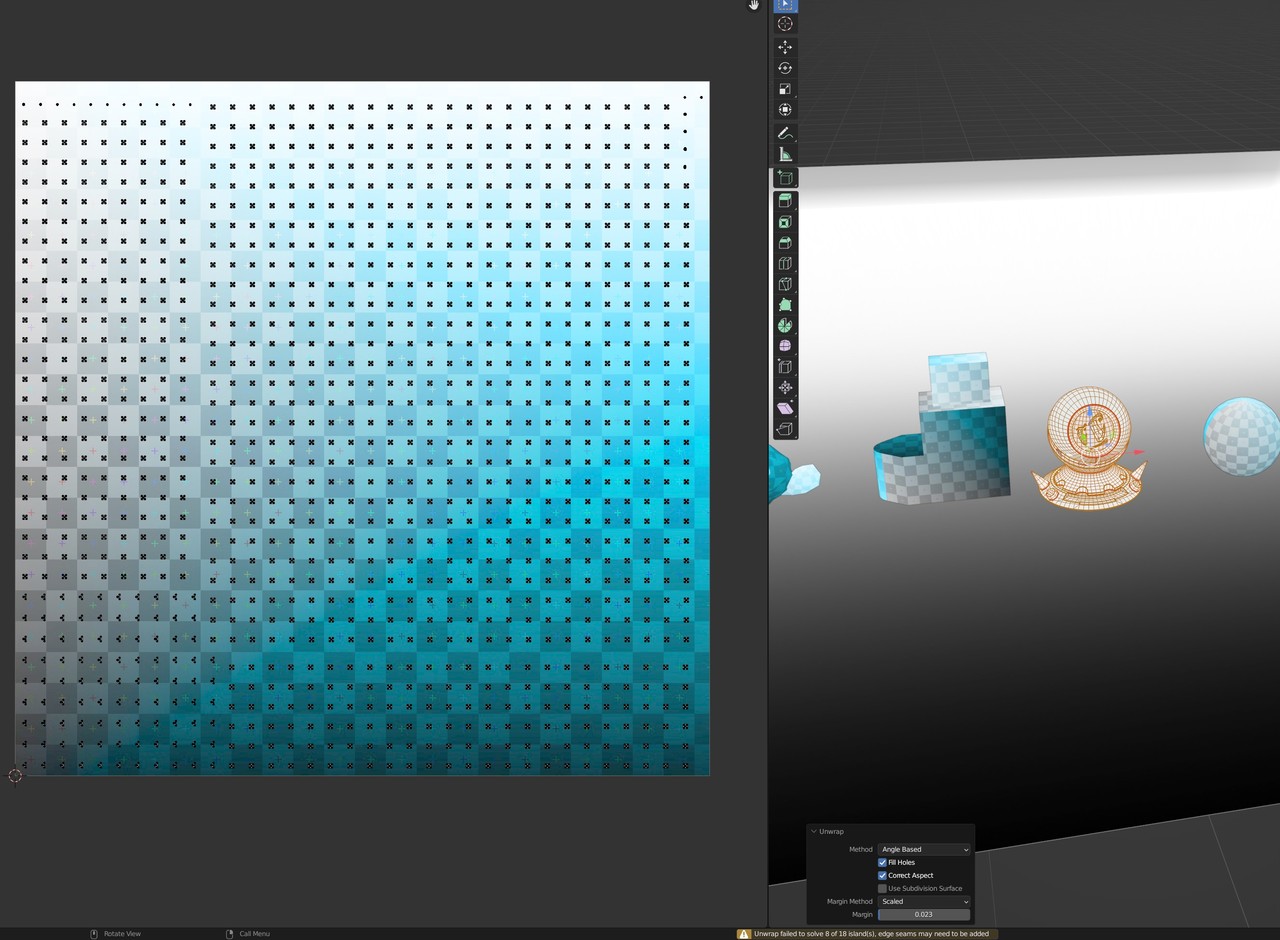Open the Margin Method dropdown showing Scaled
1280x940 pixels.
click(x=924, y=901)
